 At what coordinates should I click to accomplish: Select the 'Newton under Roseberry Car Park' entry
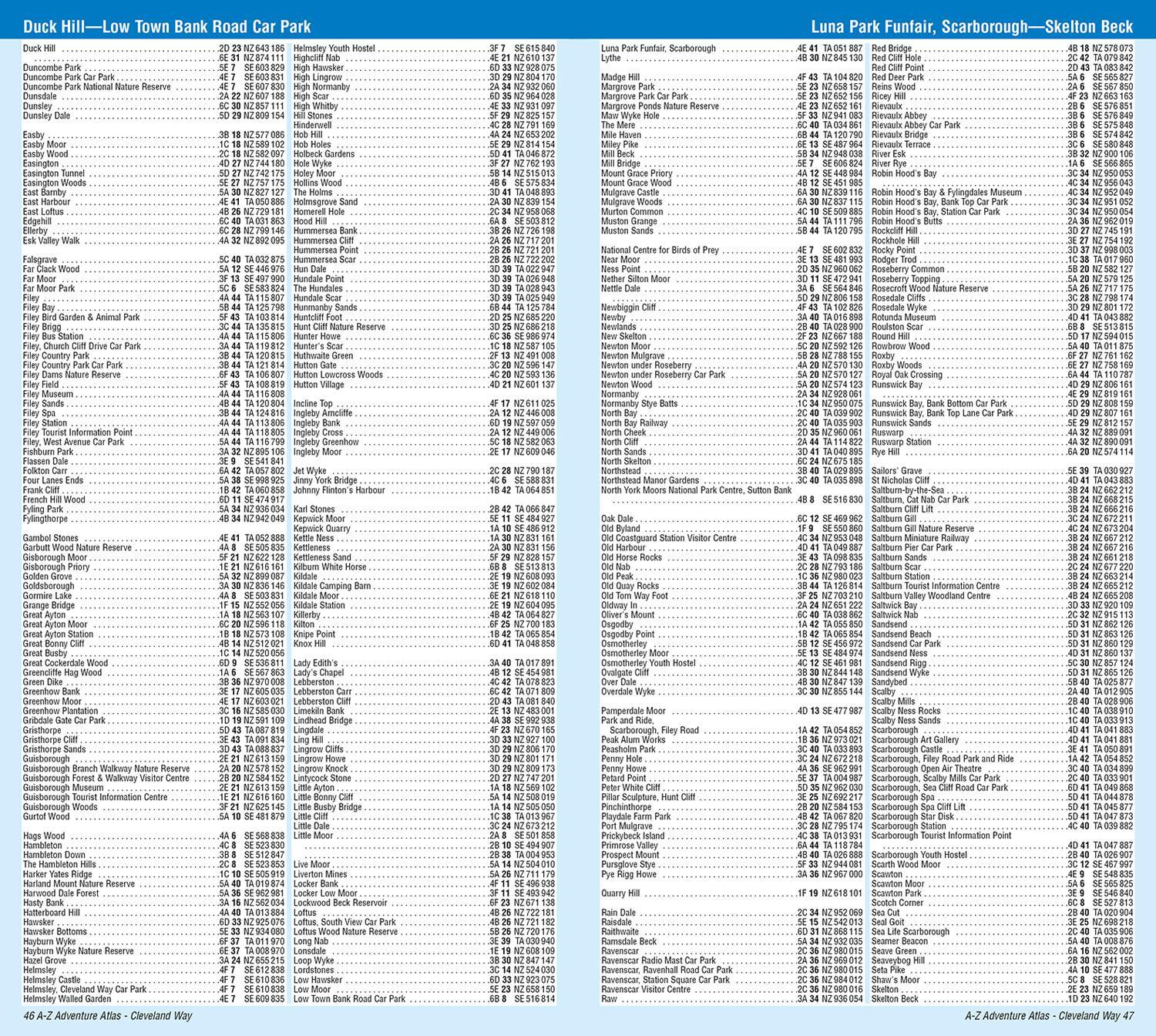(731, 375)
